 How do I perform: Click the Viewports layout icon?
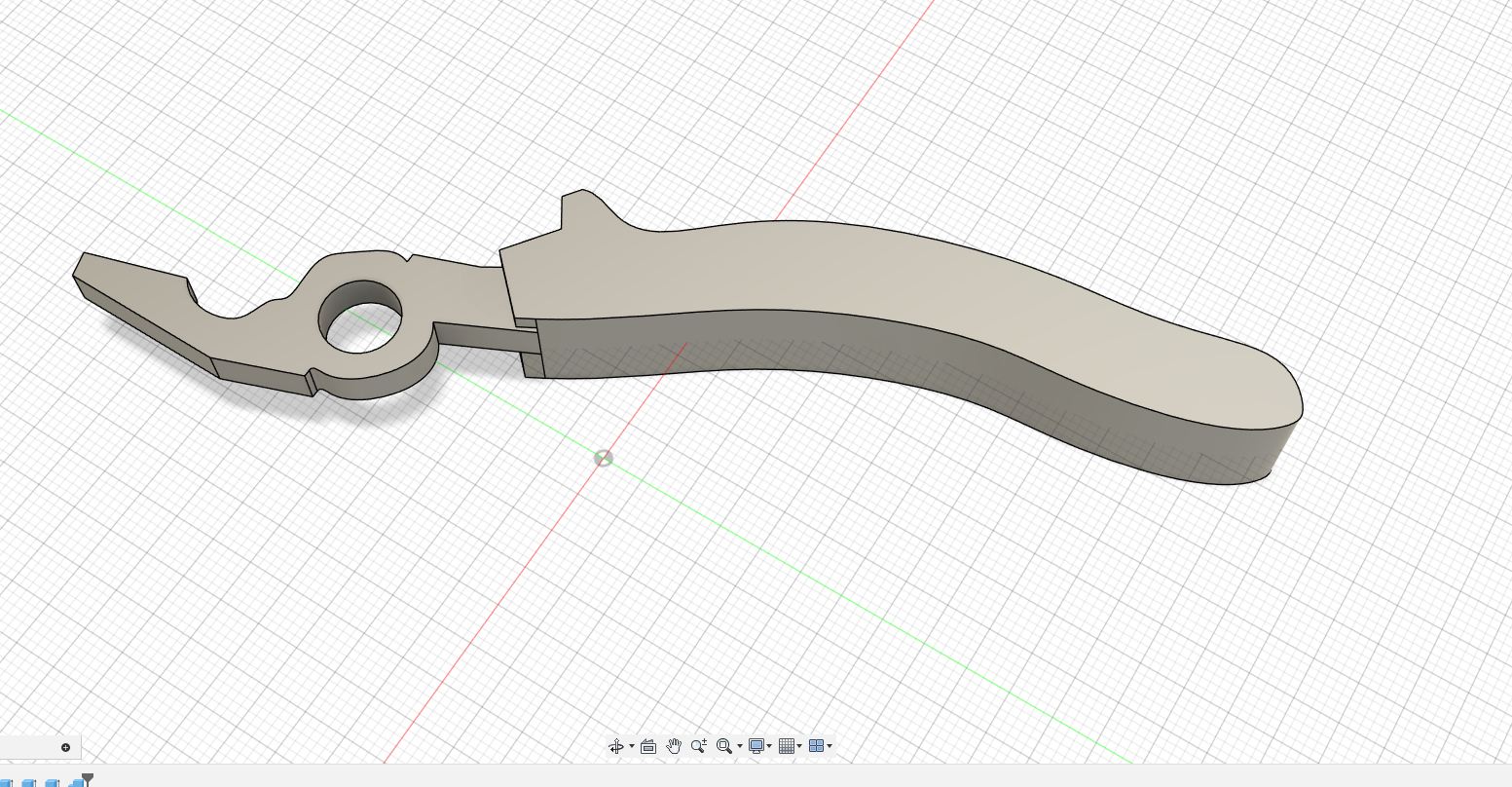(817, 746)
